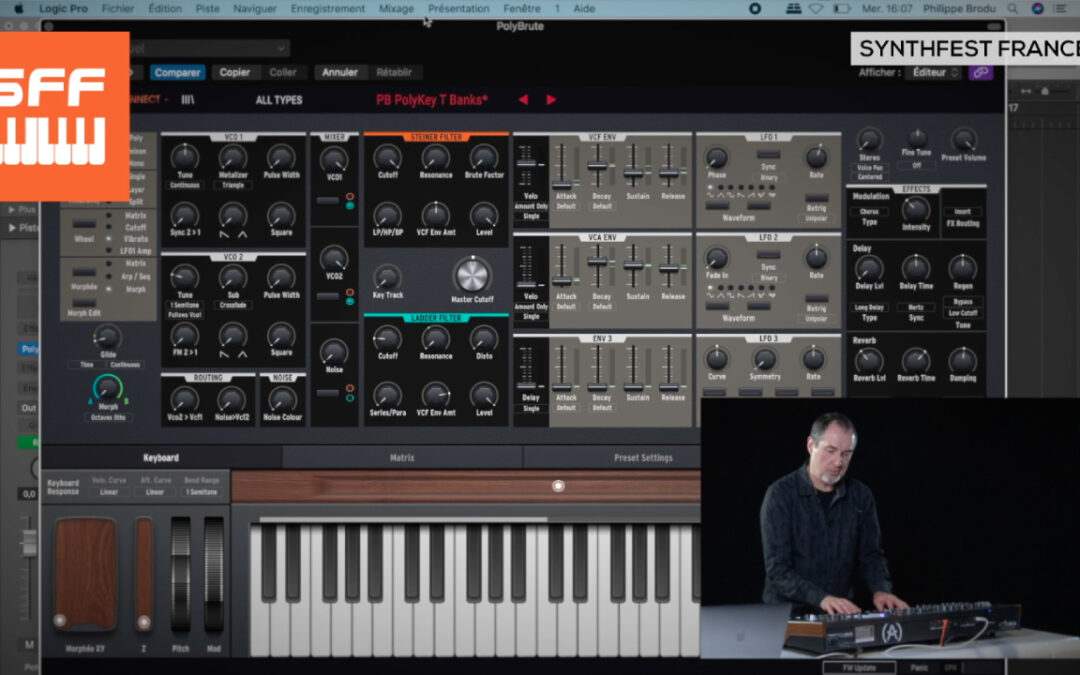This screenshot has height=675, width=1080.
Task: Click VCO1 teal Ladder routing circle in mixer
Action: coord(350,205)
